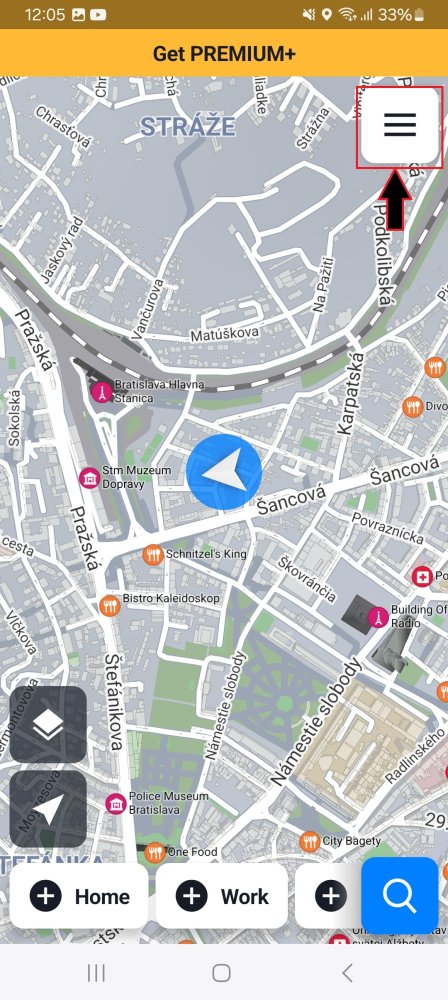448x1000 pixels.
Task: Add a Work address shortcut
Action: 221,896
